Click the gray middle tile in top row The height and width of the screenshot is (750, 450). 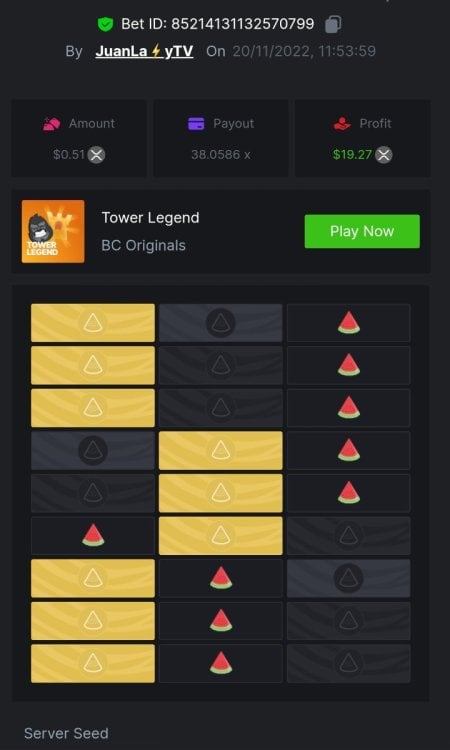pyautogui.click(x=221, y=323)
